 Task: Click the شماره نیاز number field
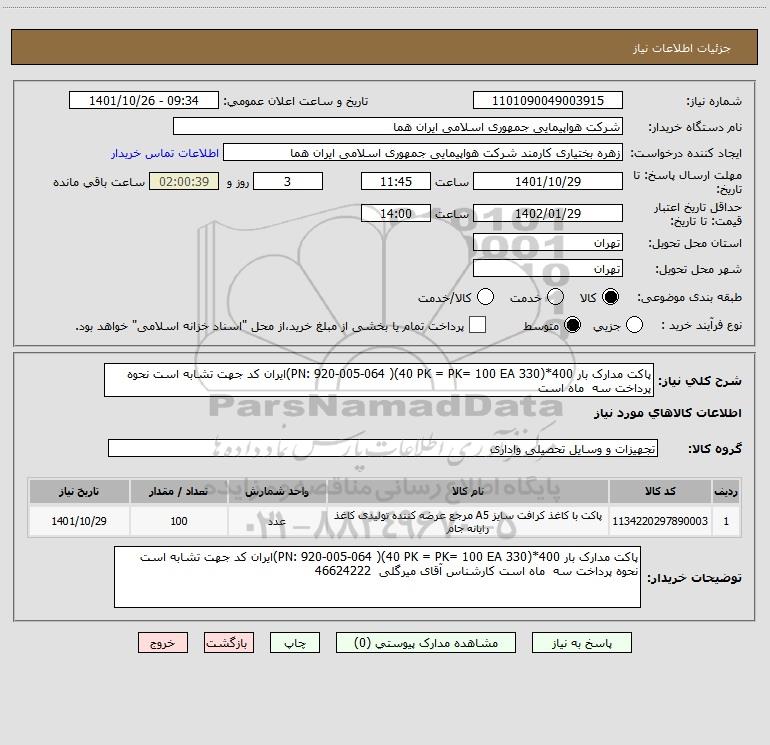tap(547, 101)
